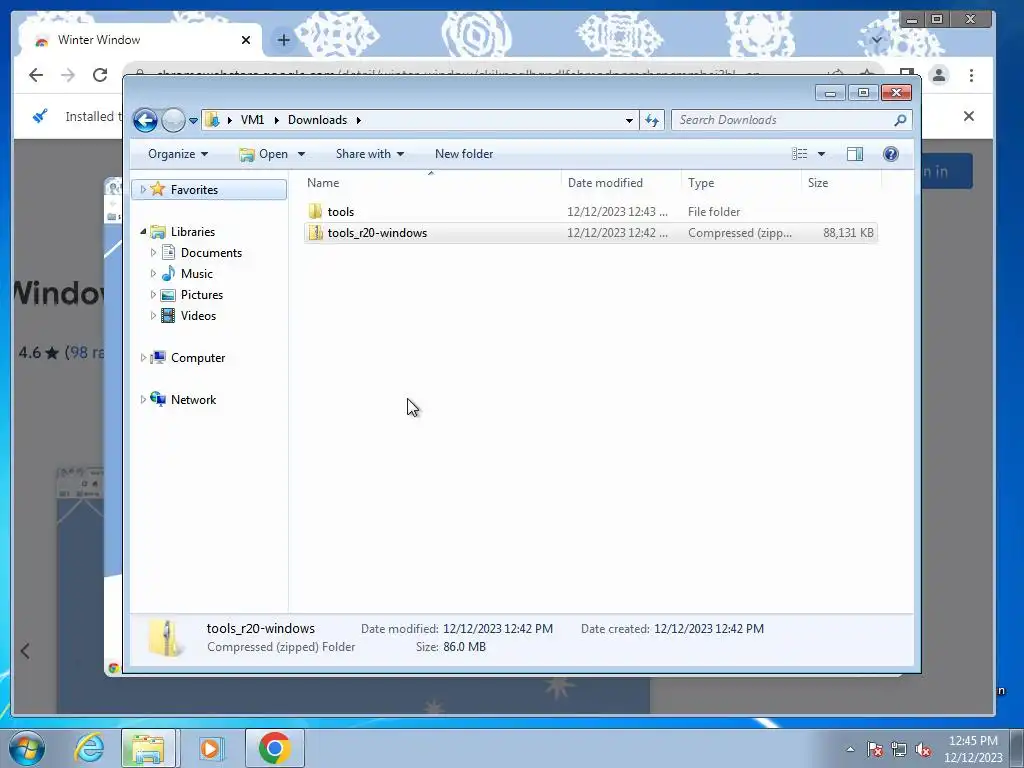
Task: Open the Share with menu
Action: coord(370,153)
